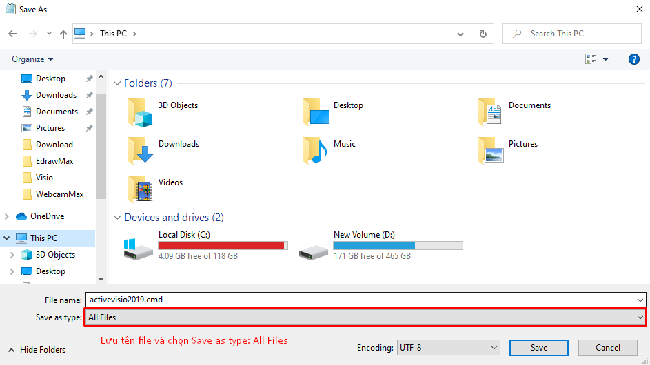Go back with the left arrow
The height and width of the screenshot is (365, 650).
13,34
